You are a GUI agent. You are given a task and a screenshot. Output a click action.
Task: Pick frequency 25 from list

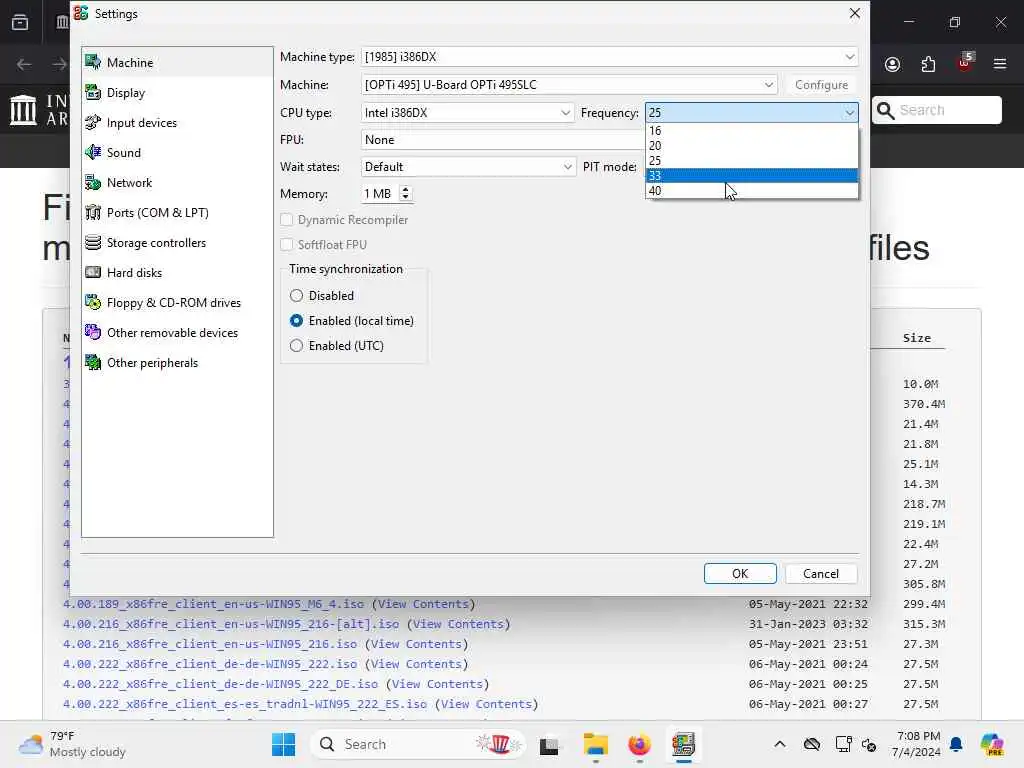pos(751,161)
